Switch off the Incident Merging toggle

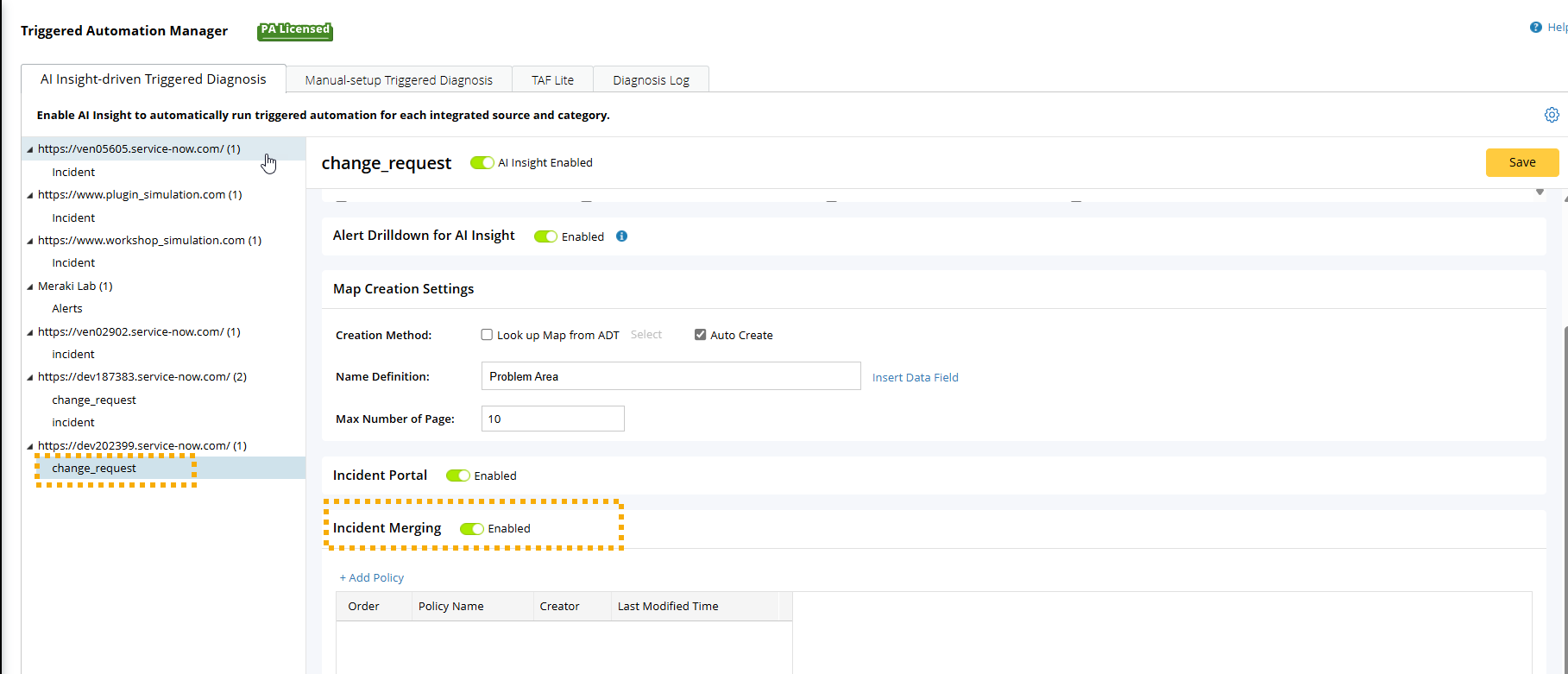(x=471, y=529)
